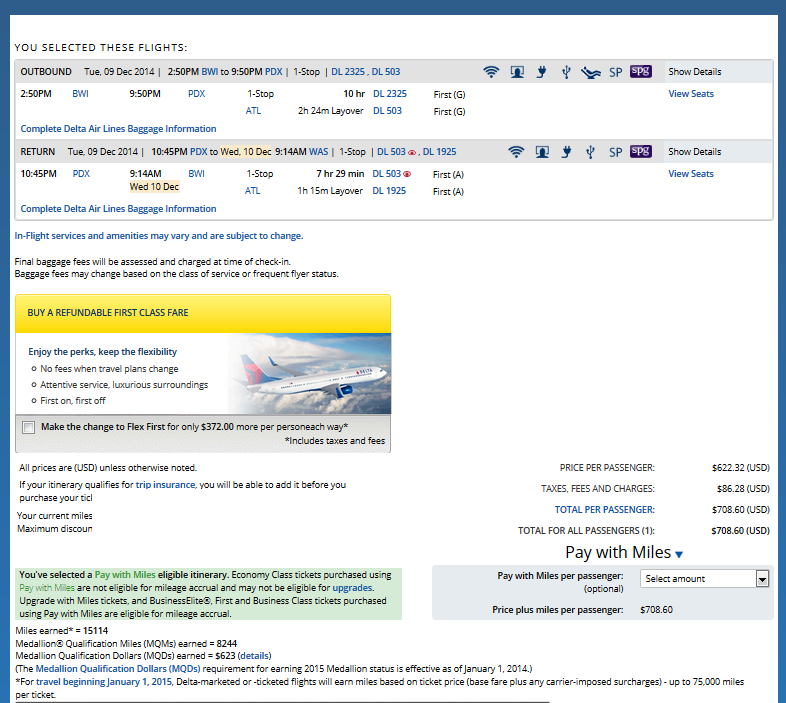Expand the Pay with Miles section arrow
The height and width of the screenshot is (703, 786).
click(679, 554)
